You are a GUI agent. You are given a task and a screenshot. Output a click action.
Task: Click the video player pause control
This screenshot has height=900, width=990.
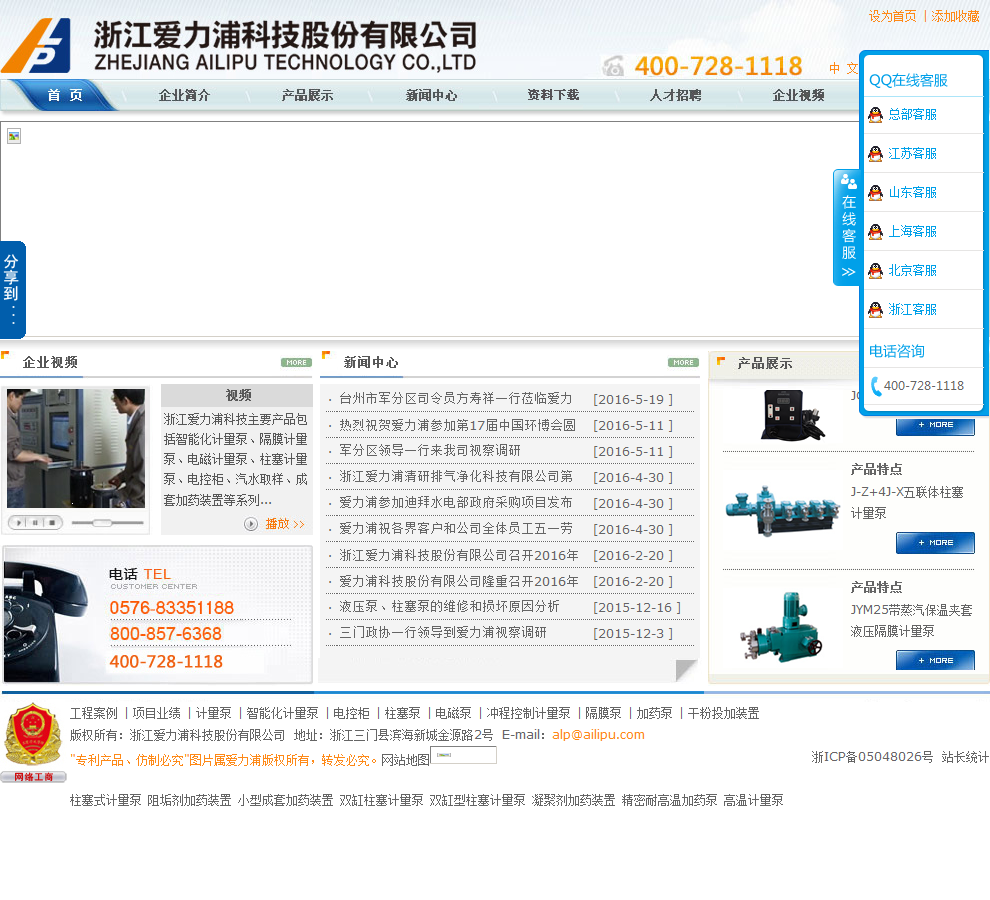pyautogui.click(x=35, y=523)
